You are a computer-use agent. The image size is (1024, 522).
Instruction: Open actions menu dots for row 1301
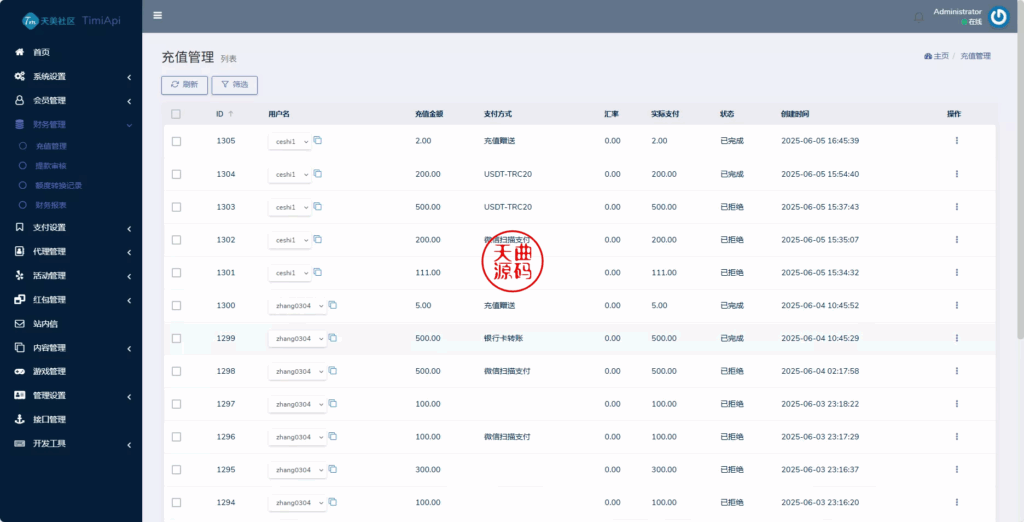pos(957,272)
